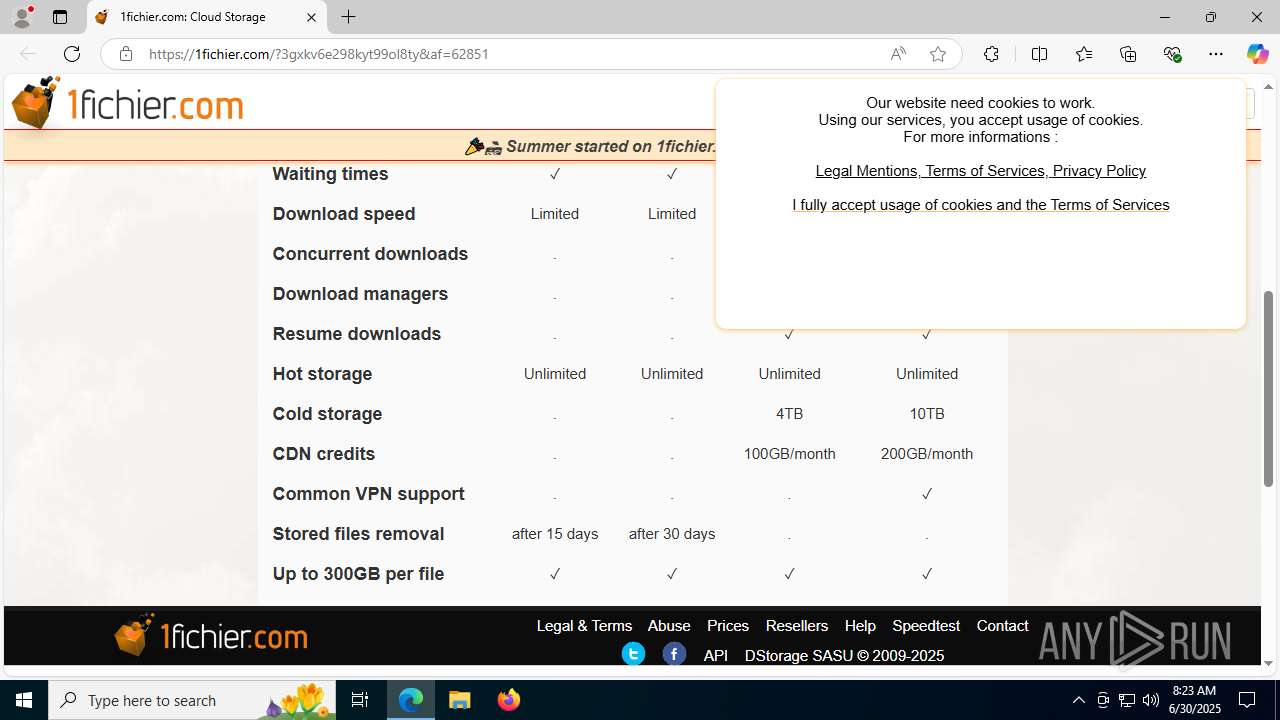Open Read aloud in address bar
This screenshot has width=1280, height=720.
click(898, 54)
